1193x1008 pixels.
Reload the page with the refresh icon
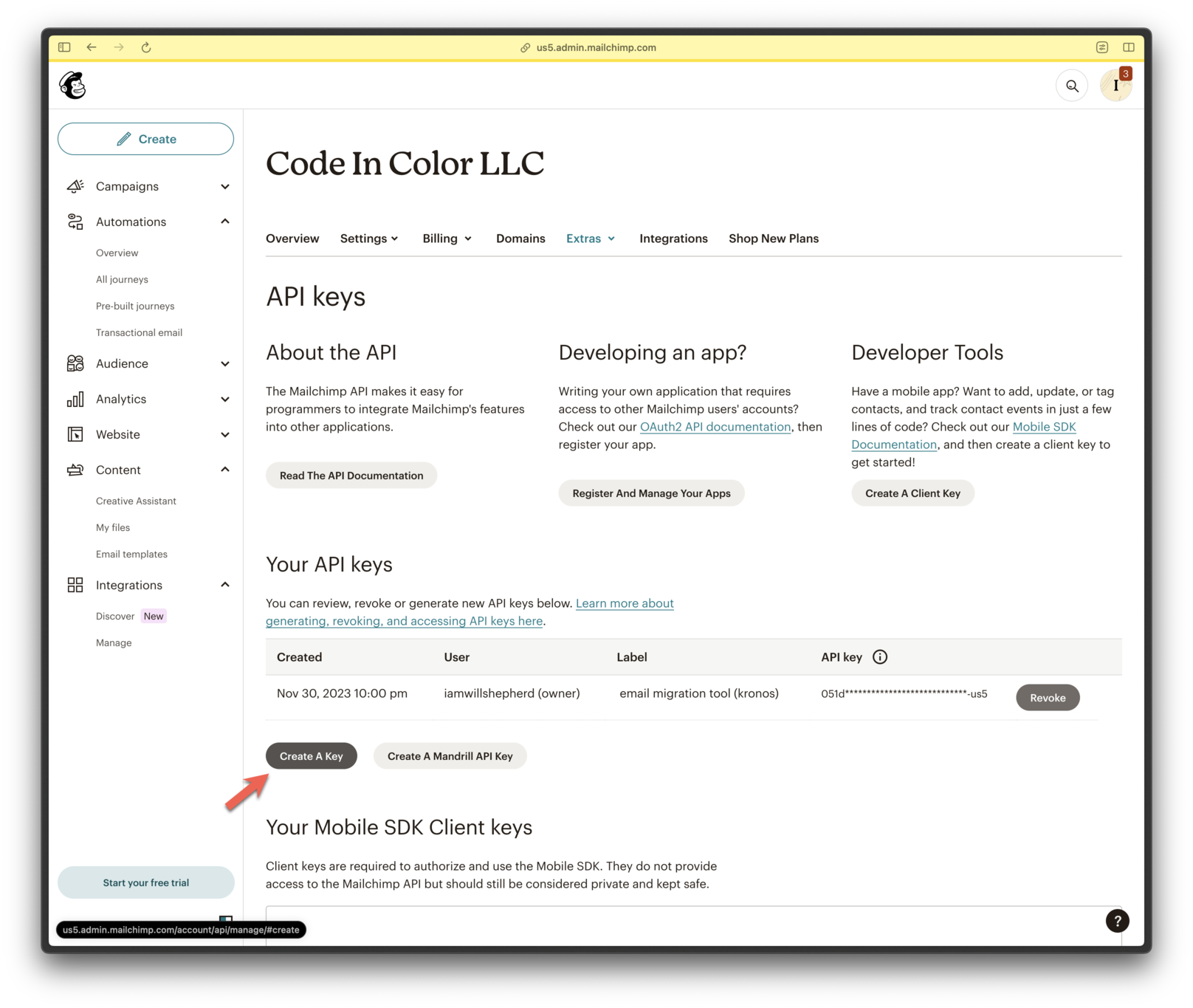pos(146,47)
